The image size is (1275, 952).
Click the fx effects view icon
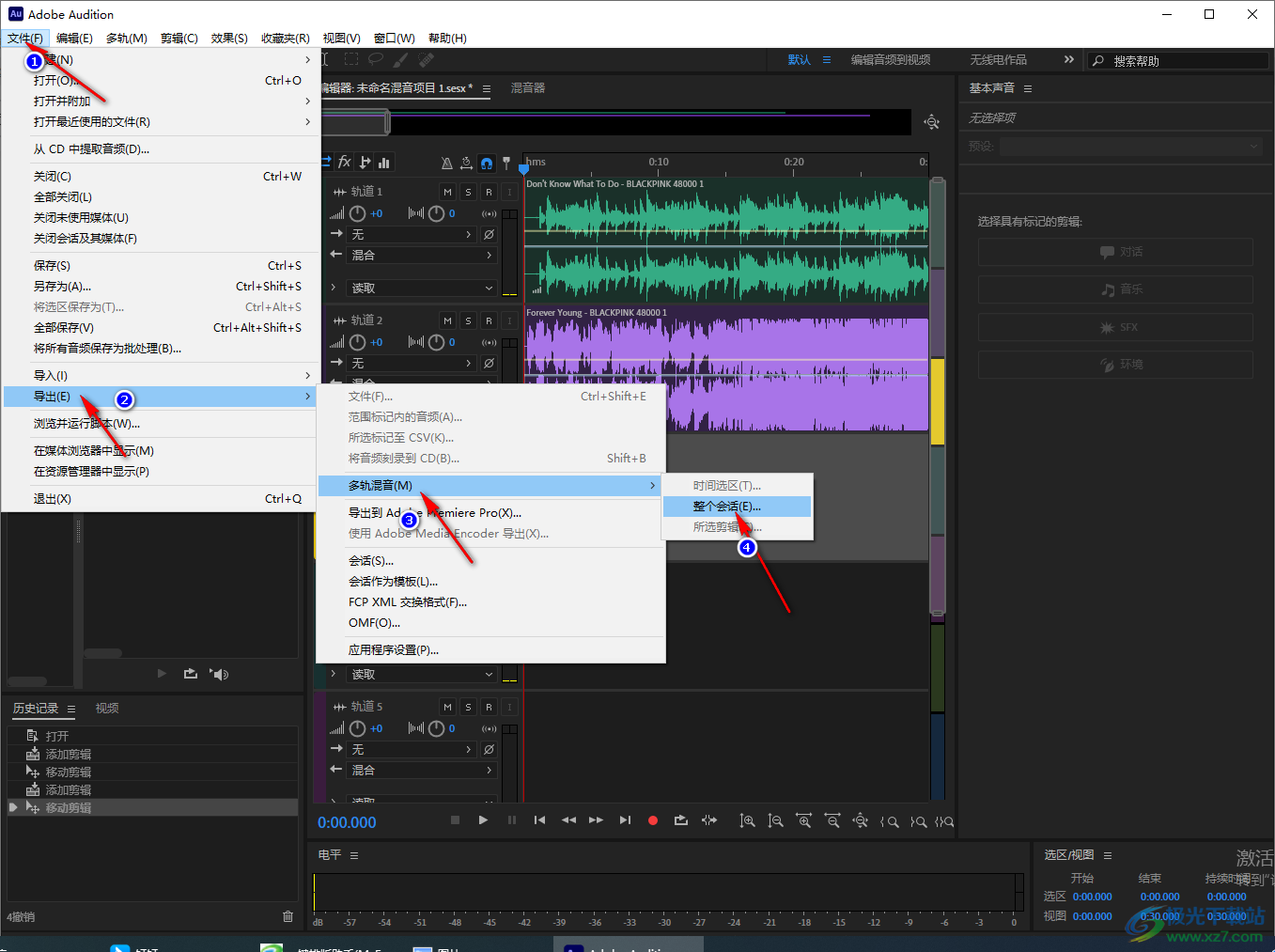(x=345, y=162)
